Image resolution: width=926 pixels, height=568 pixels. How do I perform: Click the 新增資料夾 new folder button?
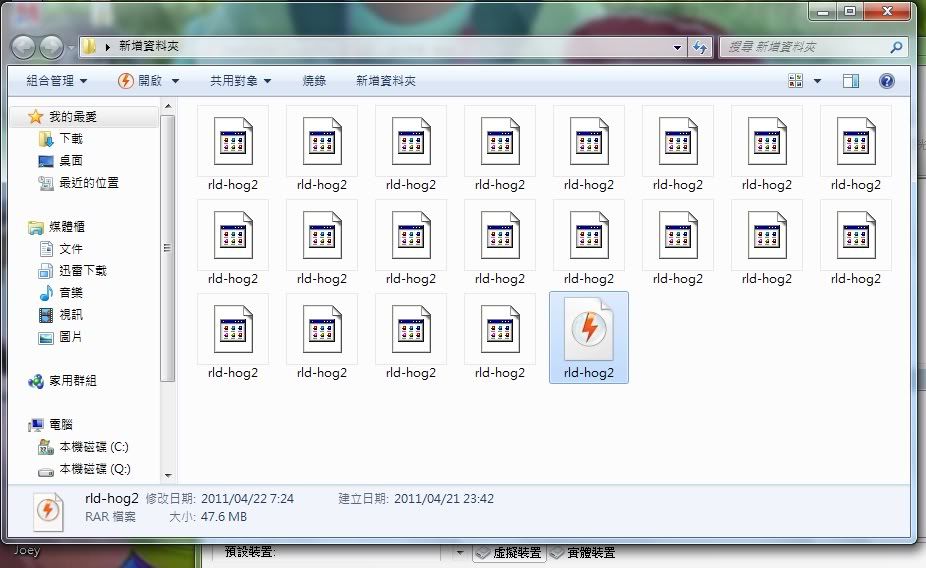[x=386, y=81]
